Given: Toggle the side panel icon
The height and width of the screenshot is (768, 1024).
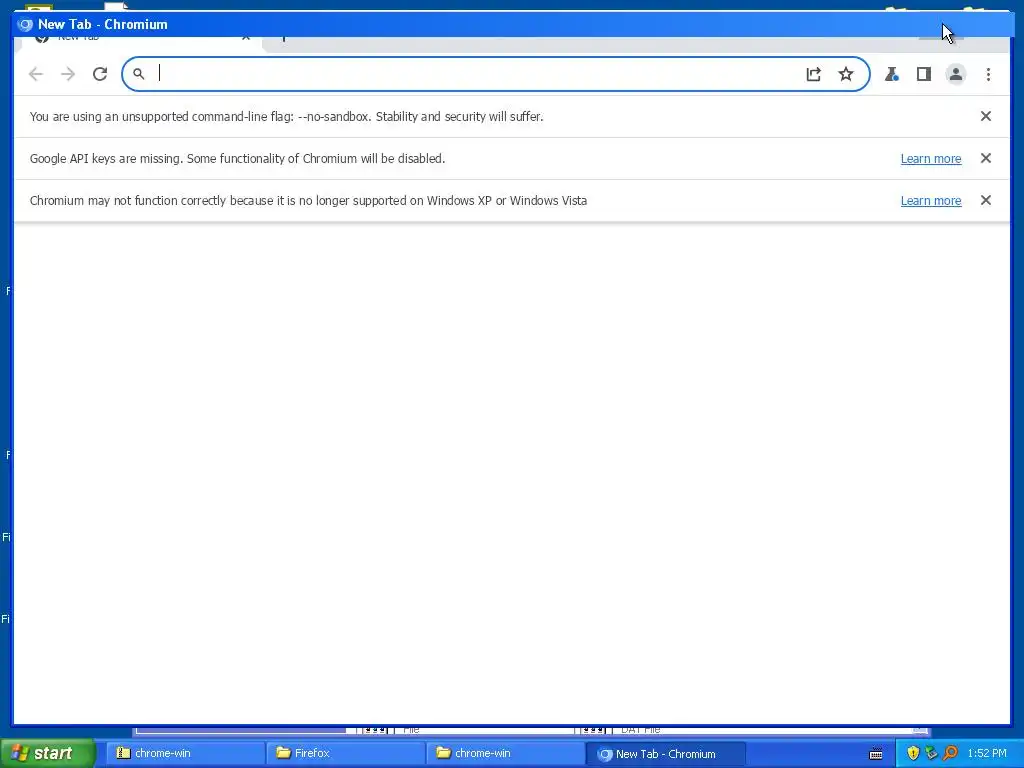Looking at the screenshot, I should (923, 74).
